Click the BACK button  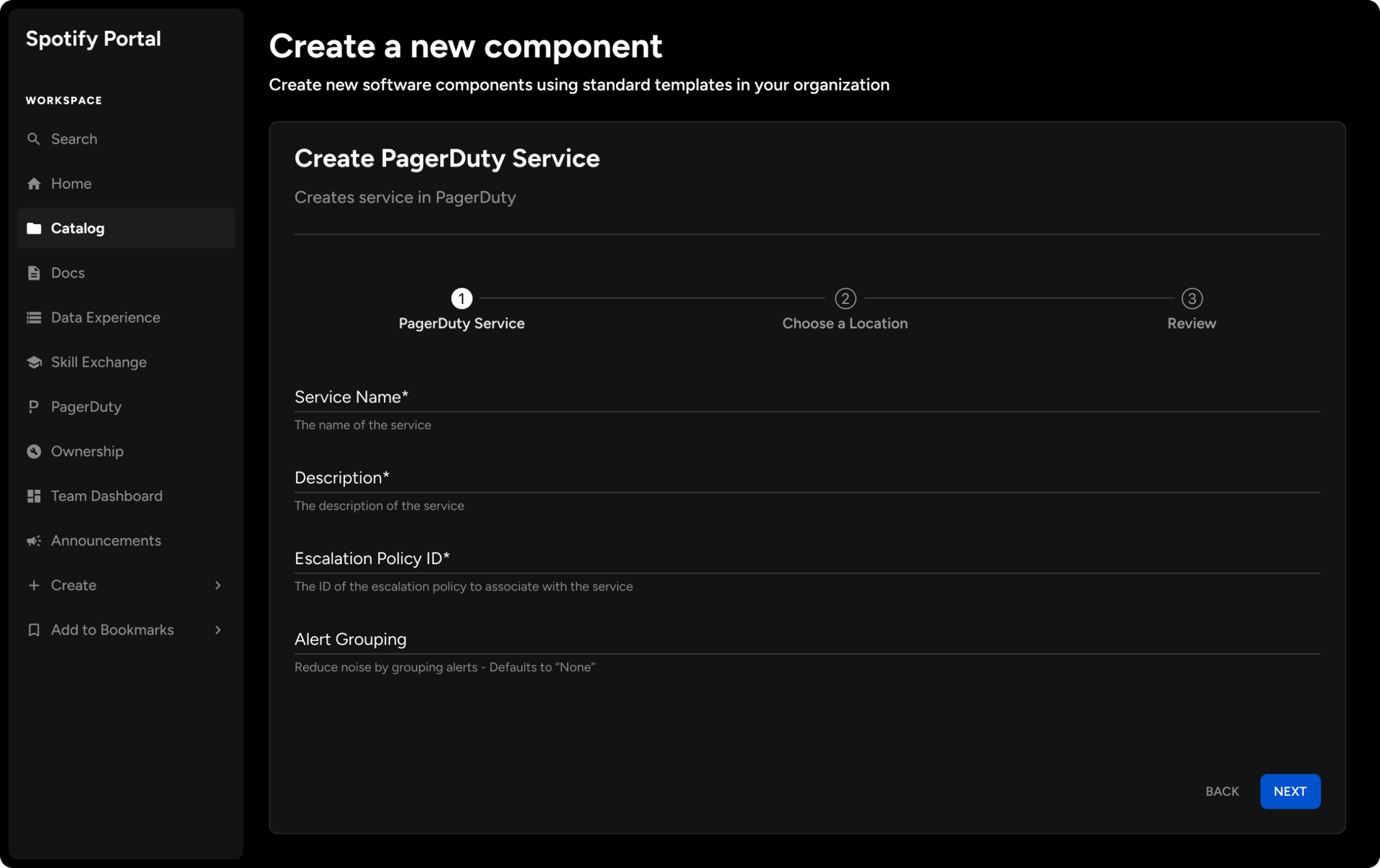[1222, 791]
